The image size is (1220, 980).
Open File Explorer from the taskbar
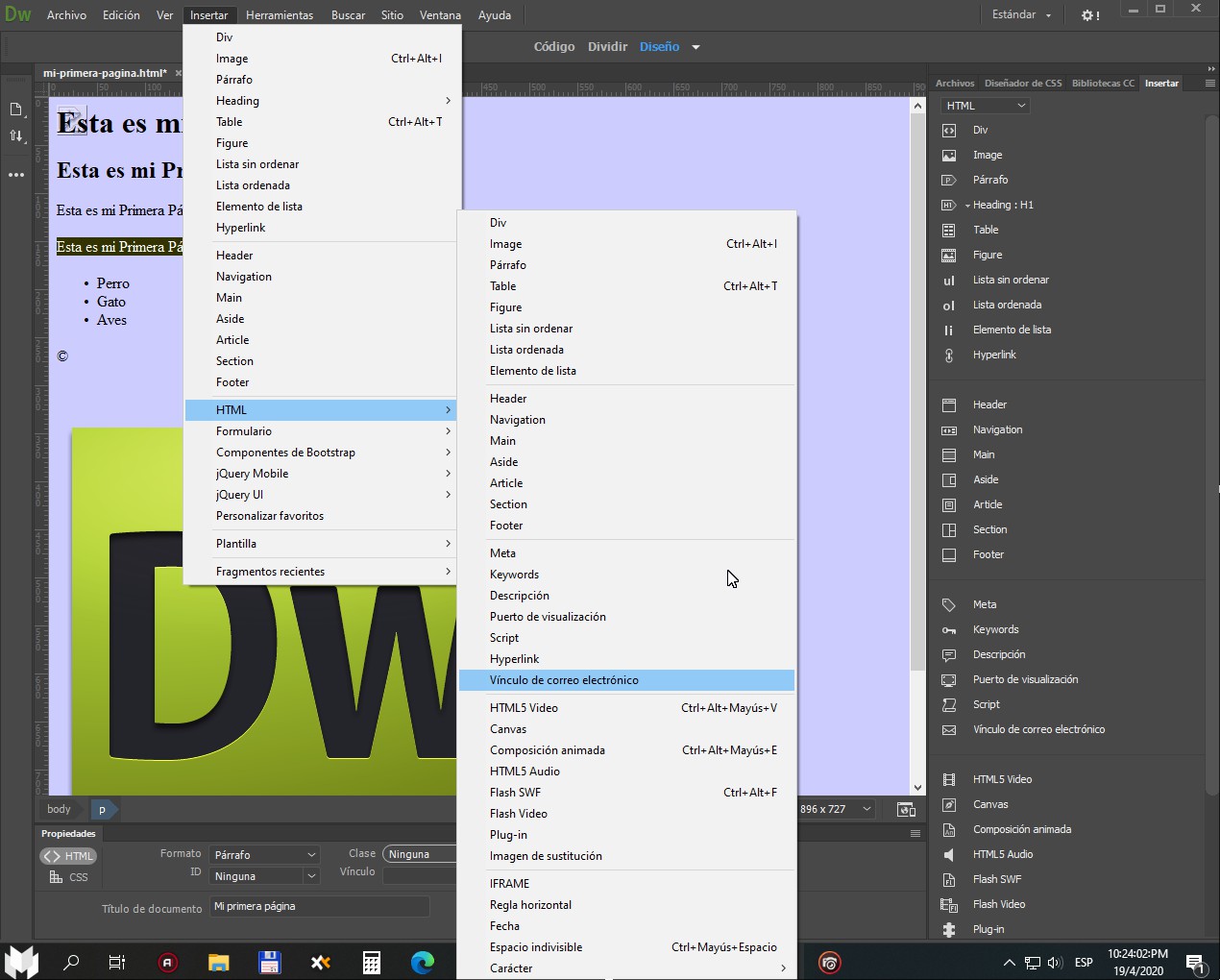pyautogui.click(x=219, y=962)
